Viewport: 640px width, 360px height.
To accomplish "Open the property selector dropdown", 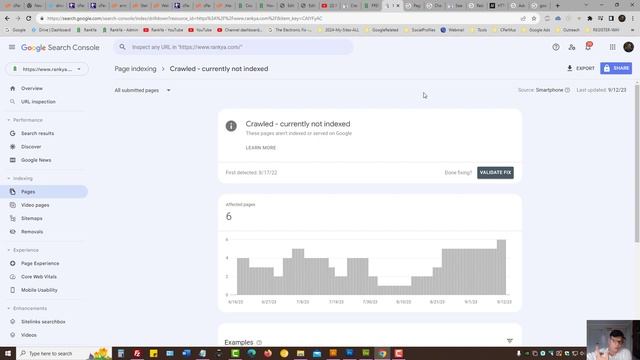I will (x=47, y=69).
